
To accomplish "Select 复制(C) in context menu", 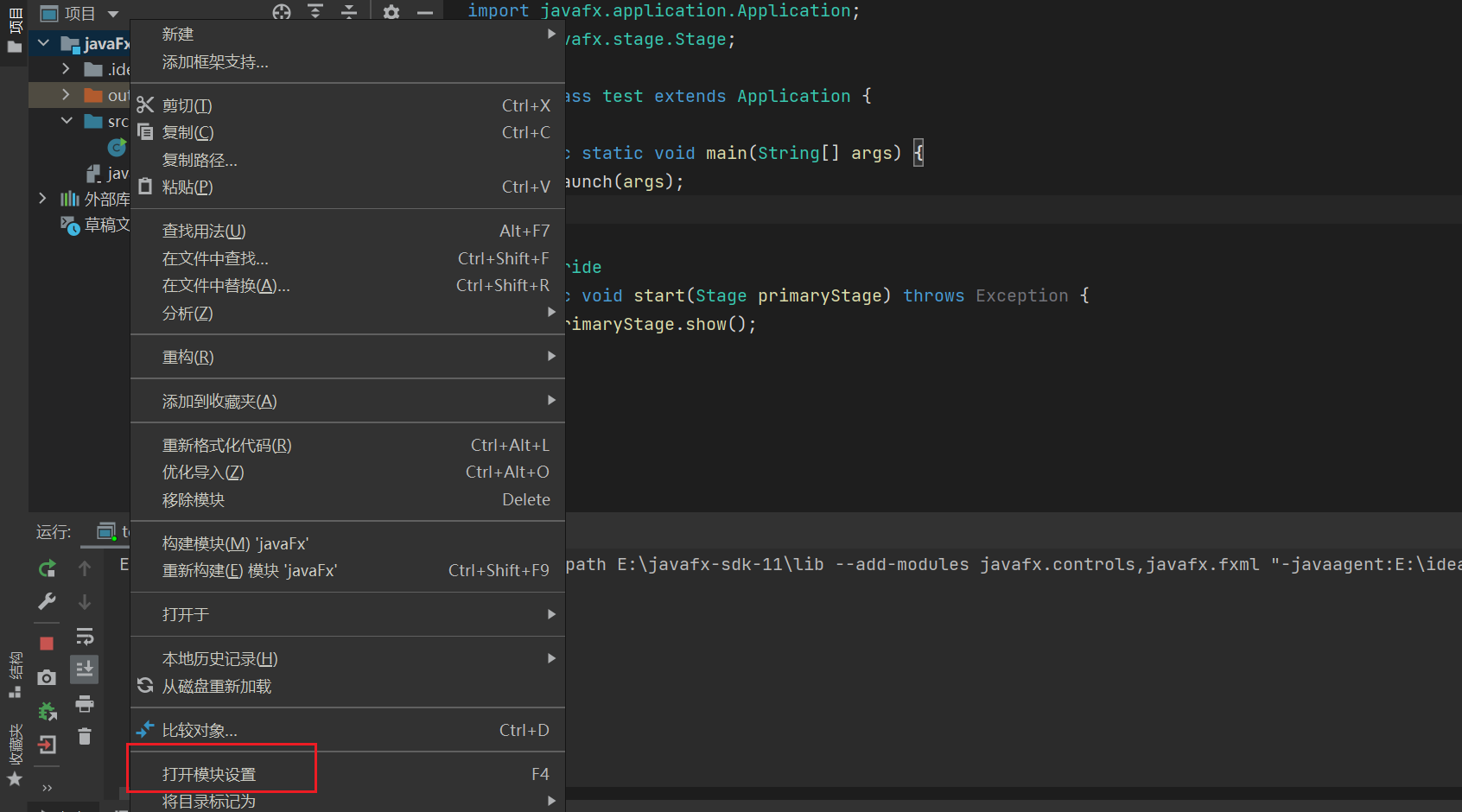I will [347, 132].
